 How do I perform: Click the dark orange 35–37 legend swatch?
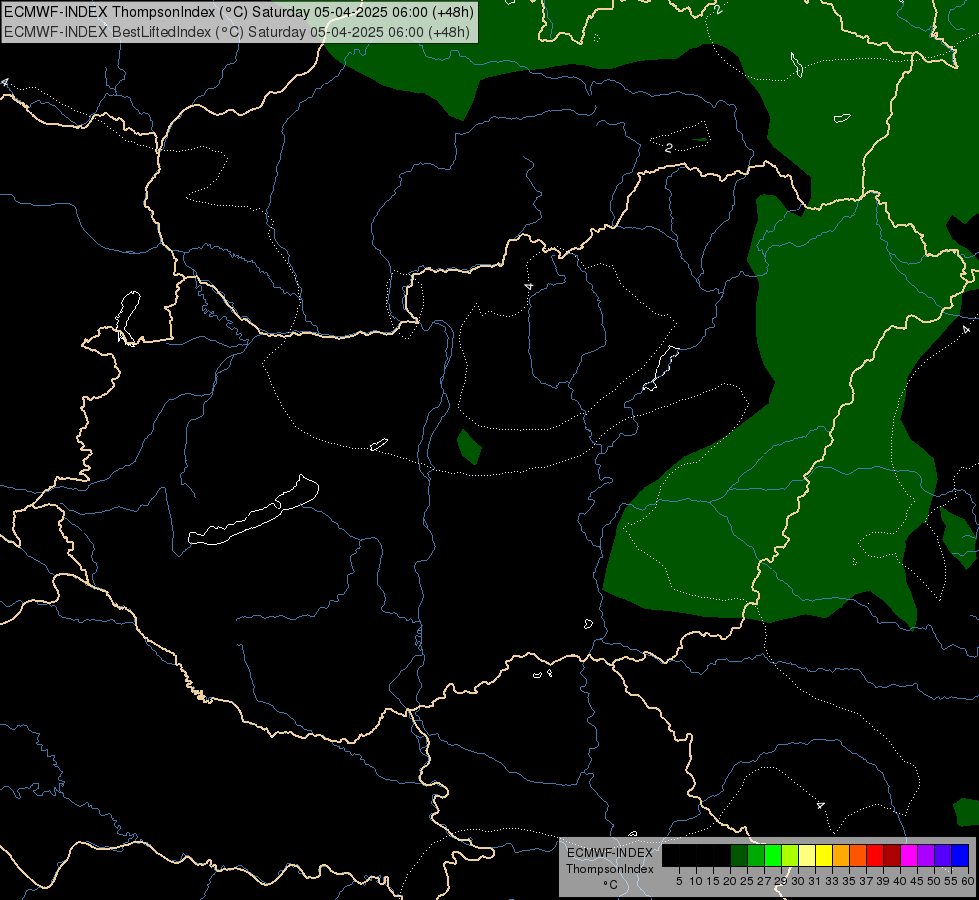858,855
